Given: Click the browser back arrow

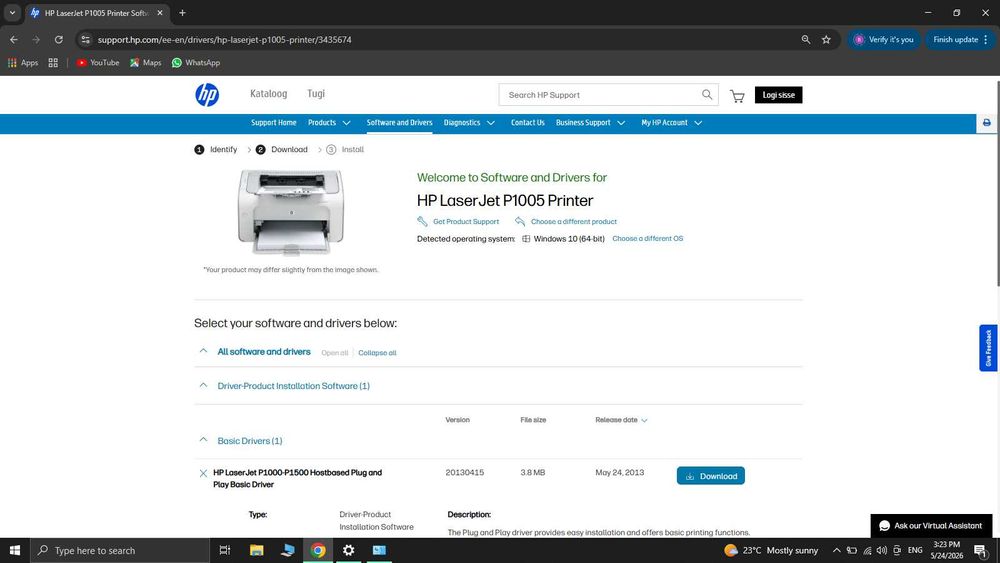Looking at the screenshot, I should click(13, 40).
